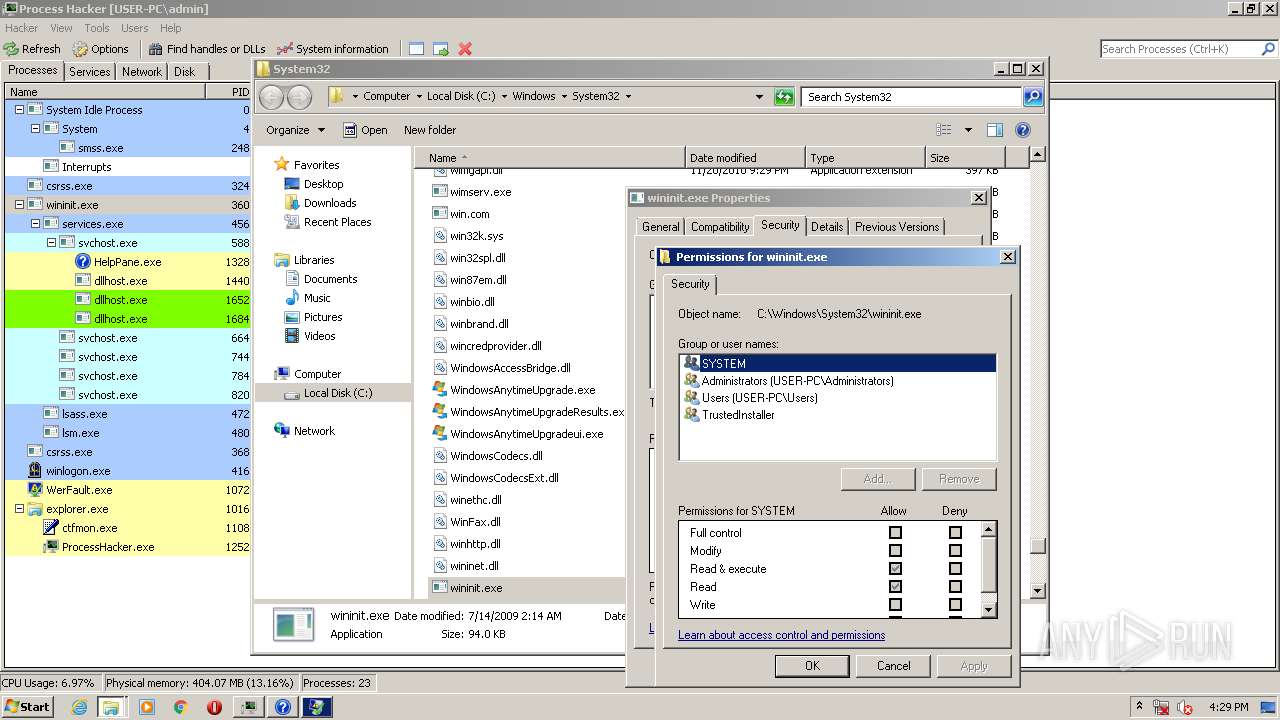Select winlogon.exe process row
This screenshot has width=1280, height=720.
127,471
